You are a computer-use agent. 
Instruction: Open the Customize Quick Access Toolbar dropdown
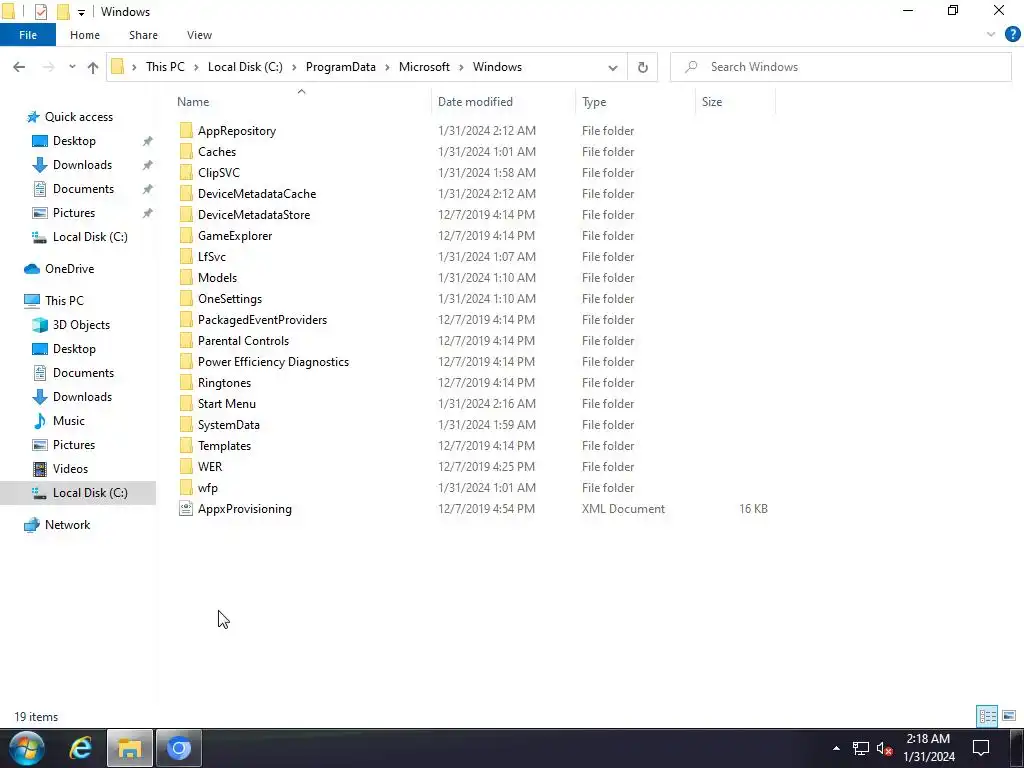pos(81,12)
